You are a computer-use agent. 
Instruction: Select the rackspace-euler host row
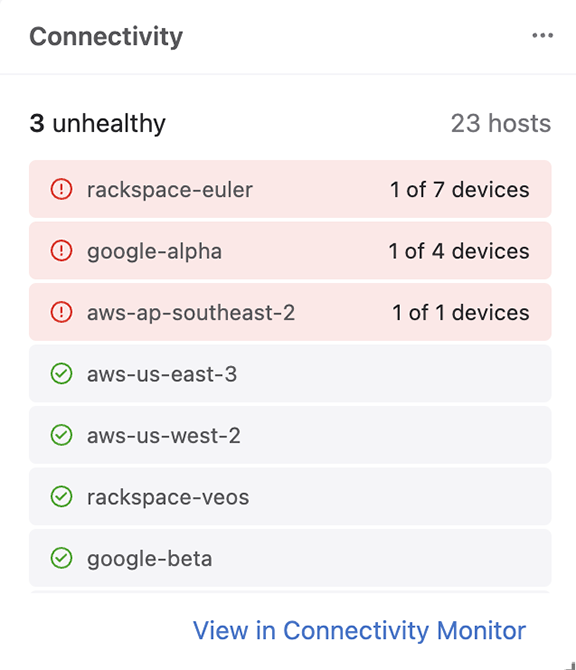click(290, 189)
